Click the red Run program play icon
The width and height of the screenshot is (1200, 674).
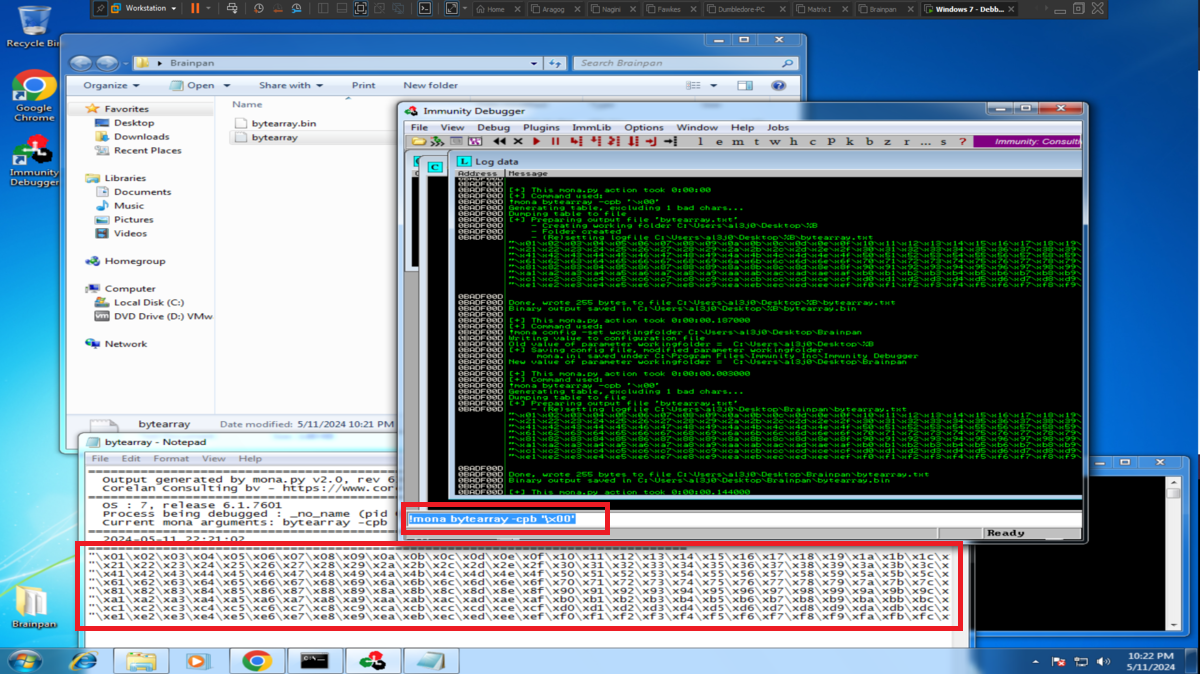click(x=536, y=141)
